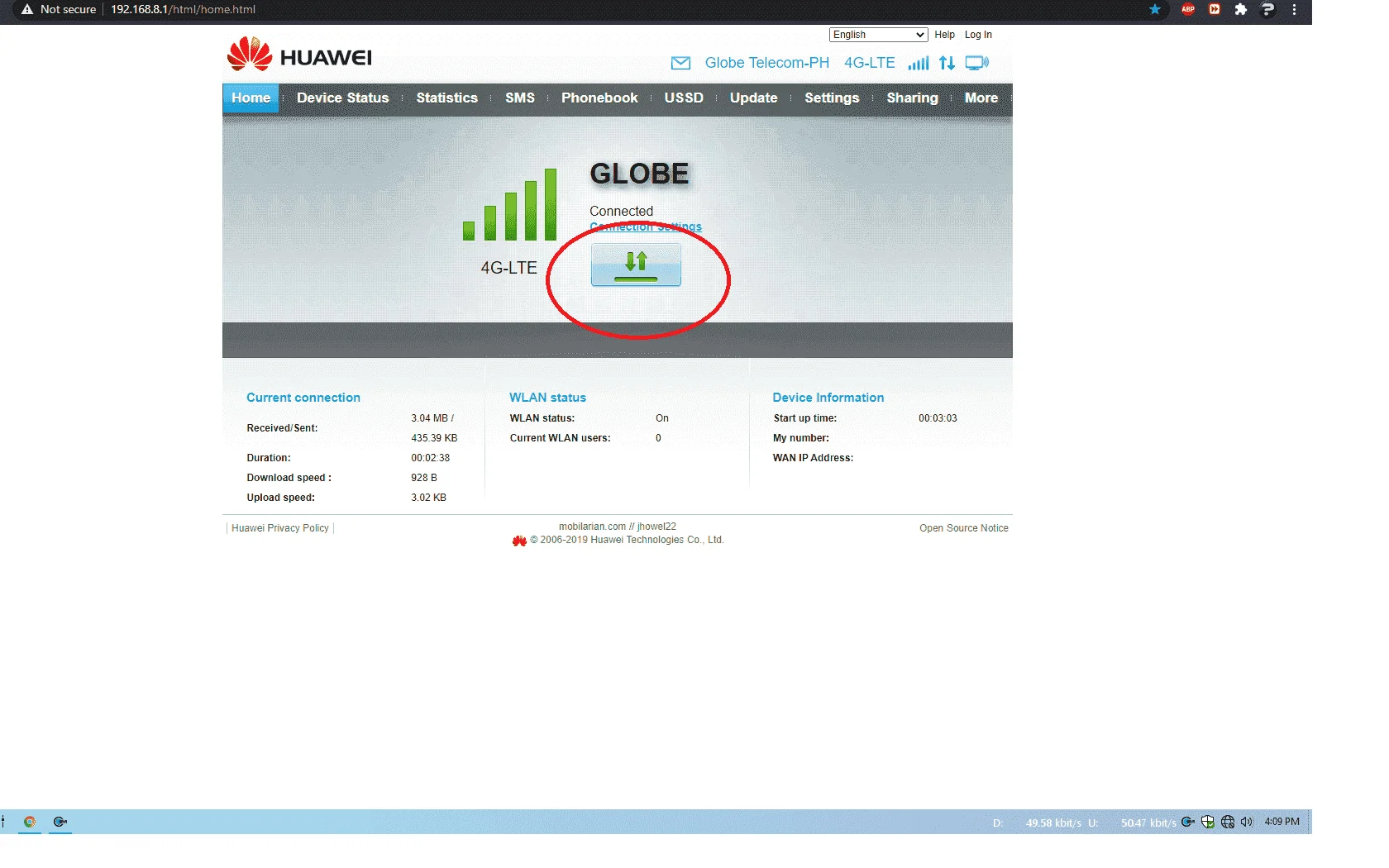Go to the Sharing tab
This screenshot has height=868, width=1389.
coord(912,98)
